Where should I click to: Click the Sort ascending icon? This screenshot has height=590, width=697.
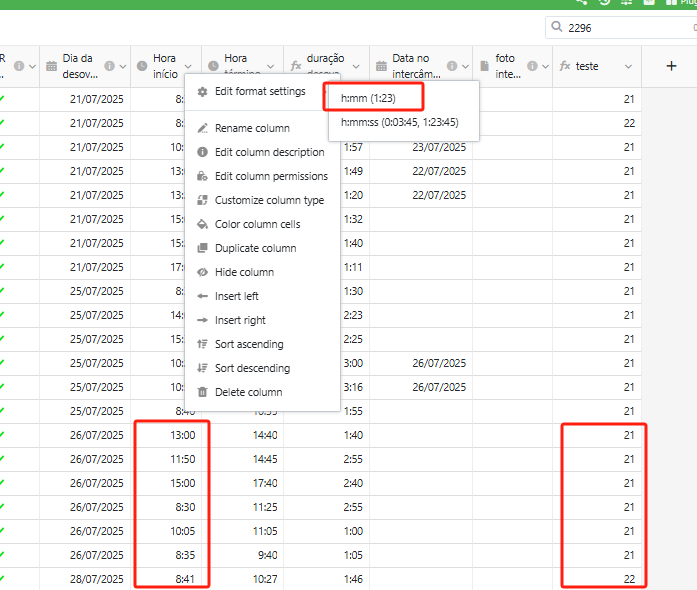click(203, 344)
